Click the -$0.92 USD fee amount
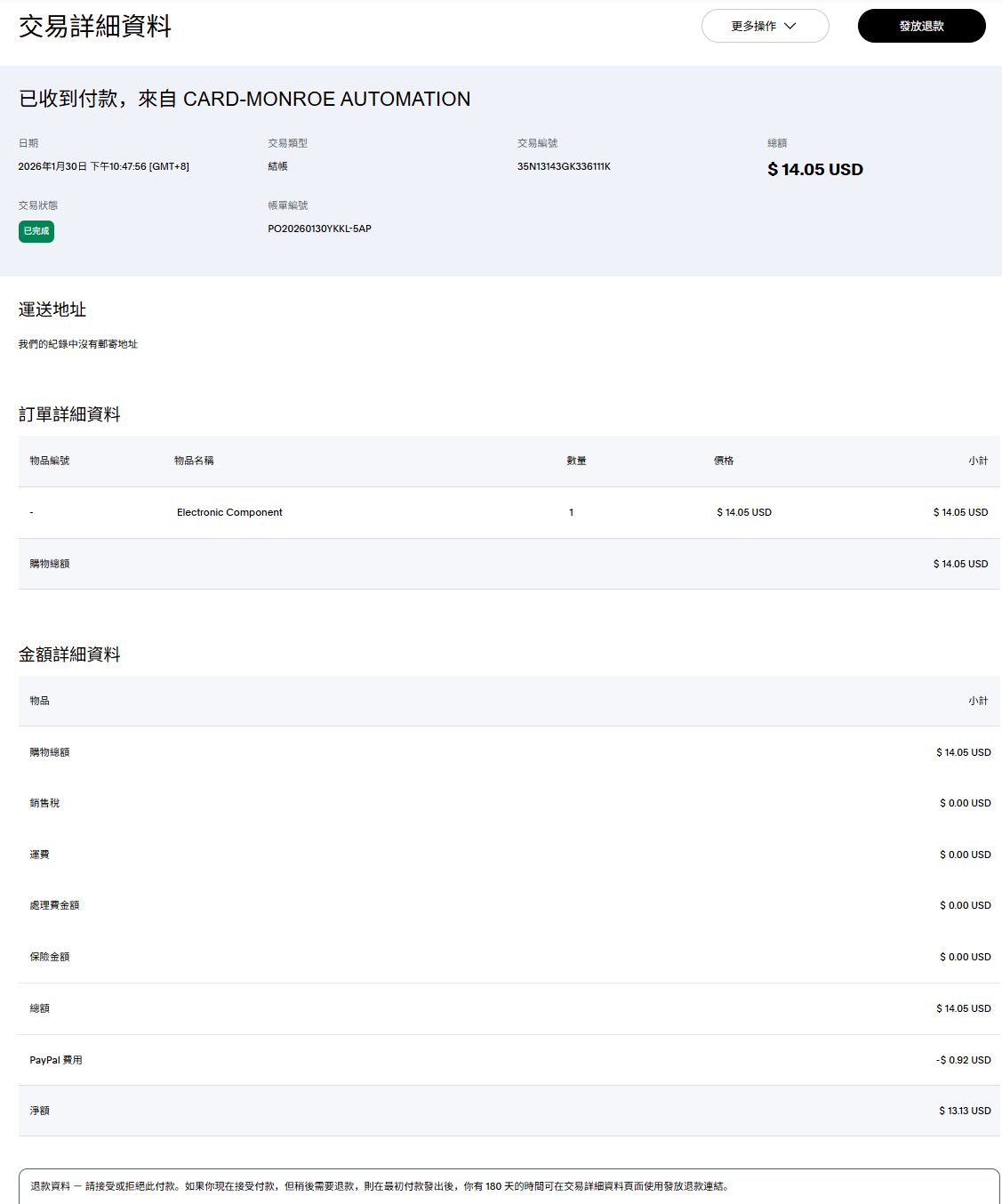 (963, 1060)
